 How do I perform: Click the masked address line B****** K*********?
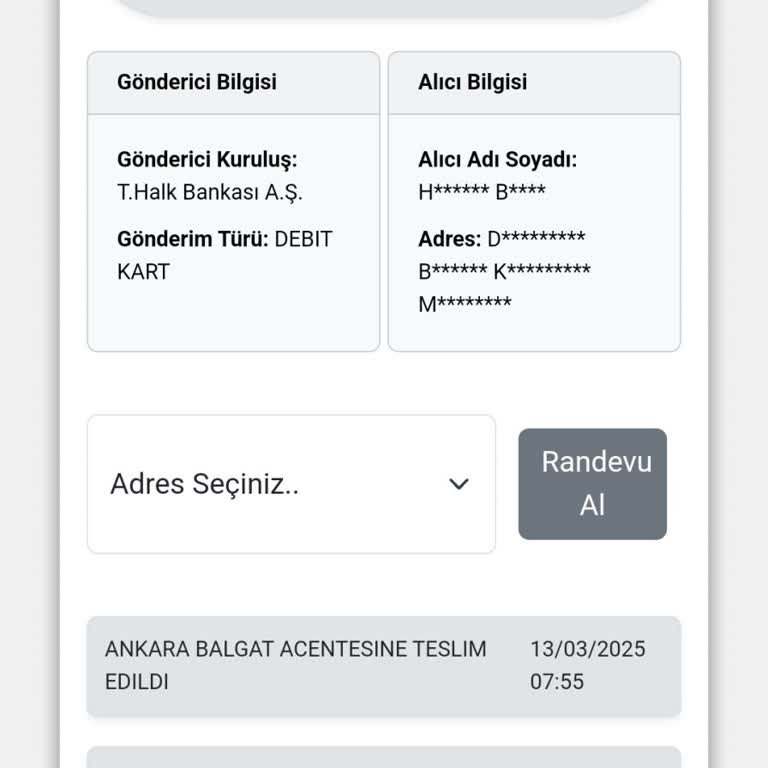point(504,271)
